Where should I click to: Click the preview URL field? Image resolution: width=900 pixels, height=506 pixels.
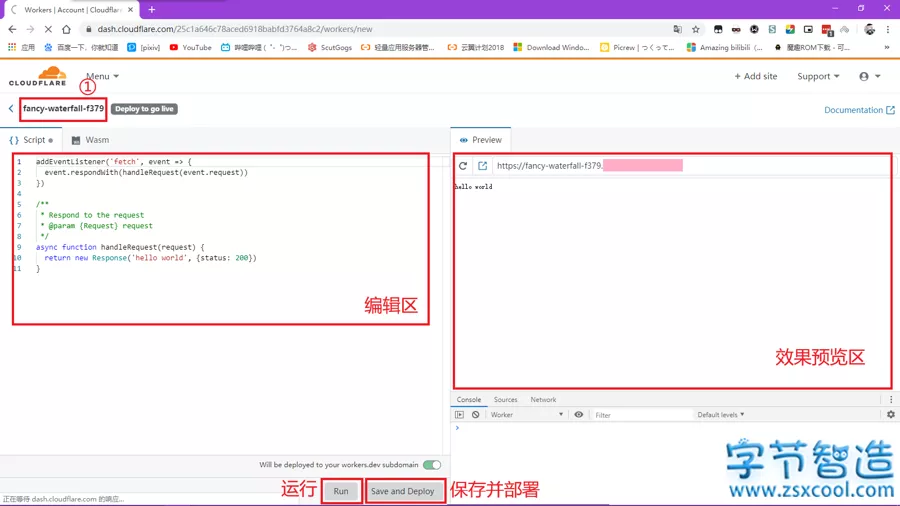point(692,166)
